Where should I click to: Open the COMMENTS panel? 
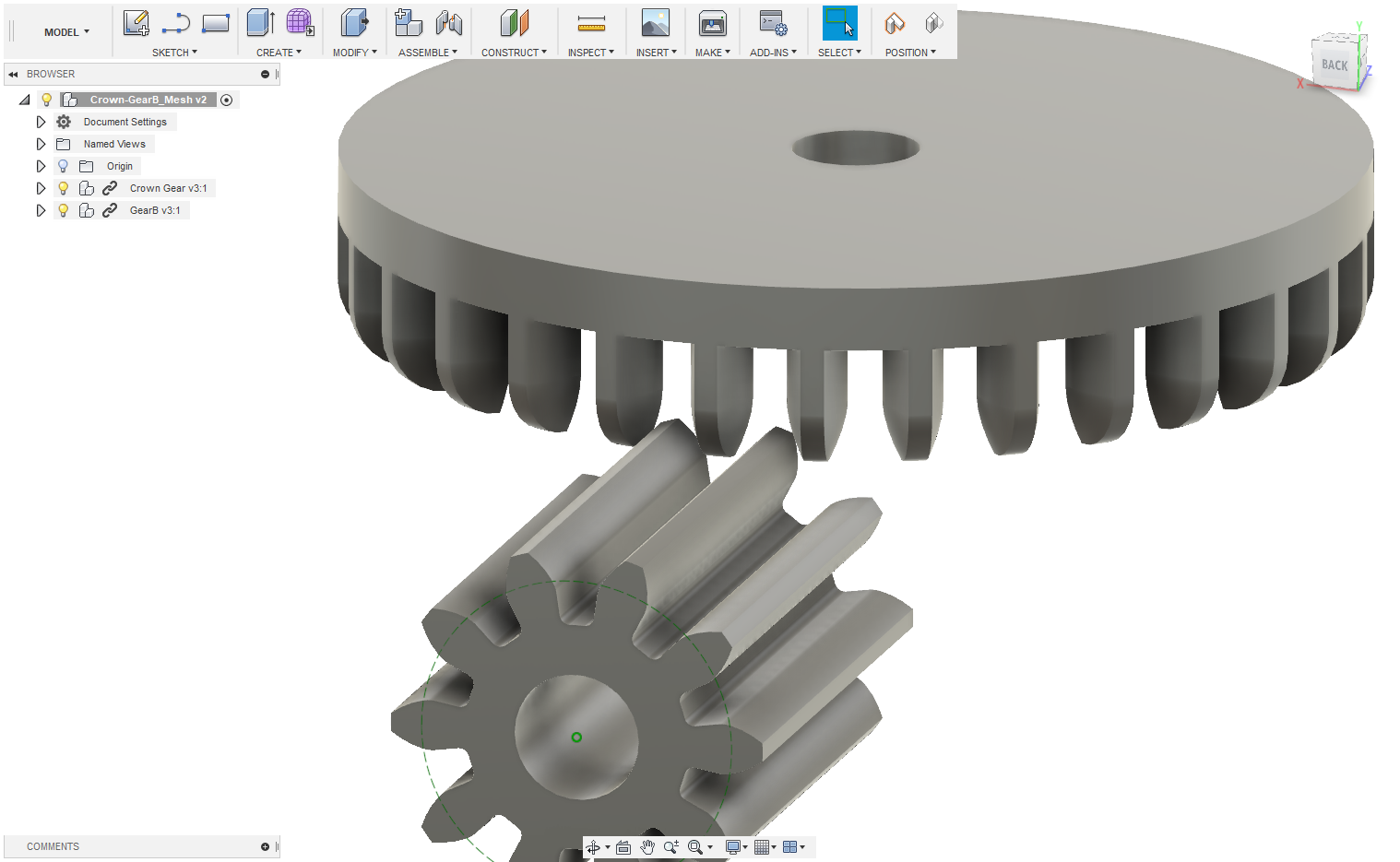[53, 846]
